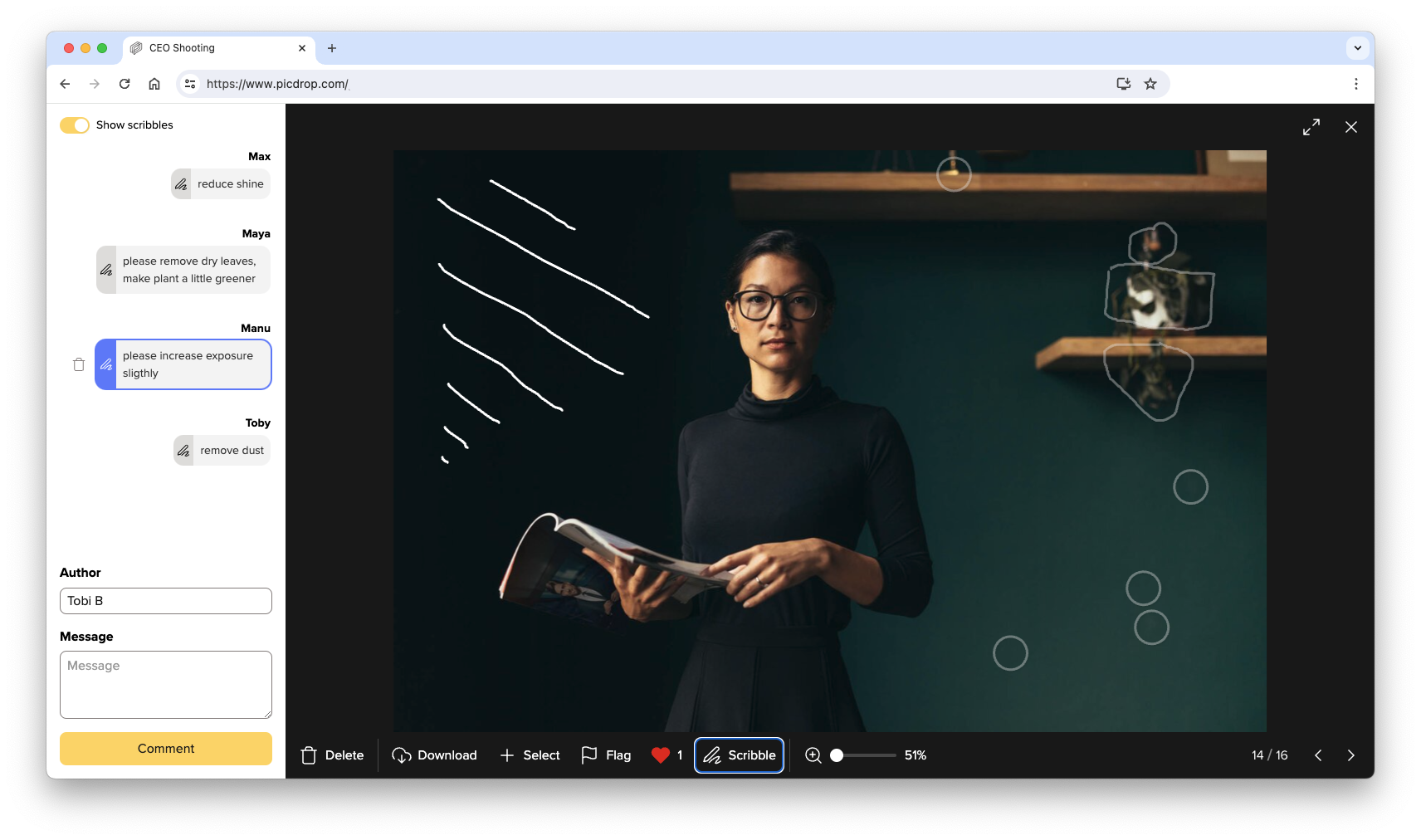Download the current image

point(435,755)
